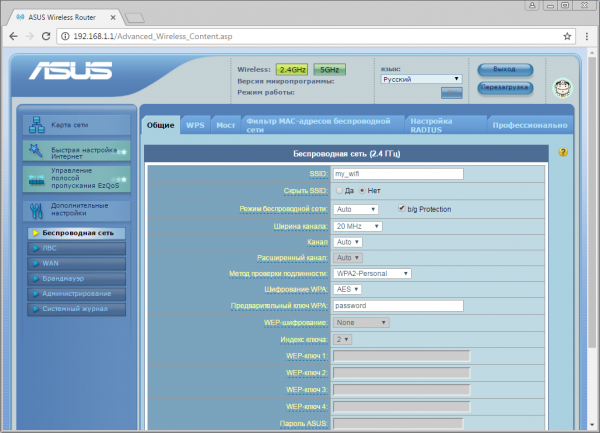This screenshot has width=600, height=433.
Task: Open the WPA2-Personal authentication dropdown
Action: (372, 273)
